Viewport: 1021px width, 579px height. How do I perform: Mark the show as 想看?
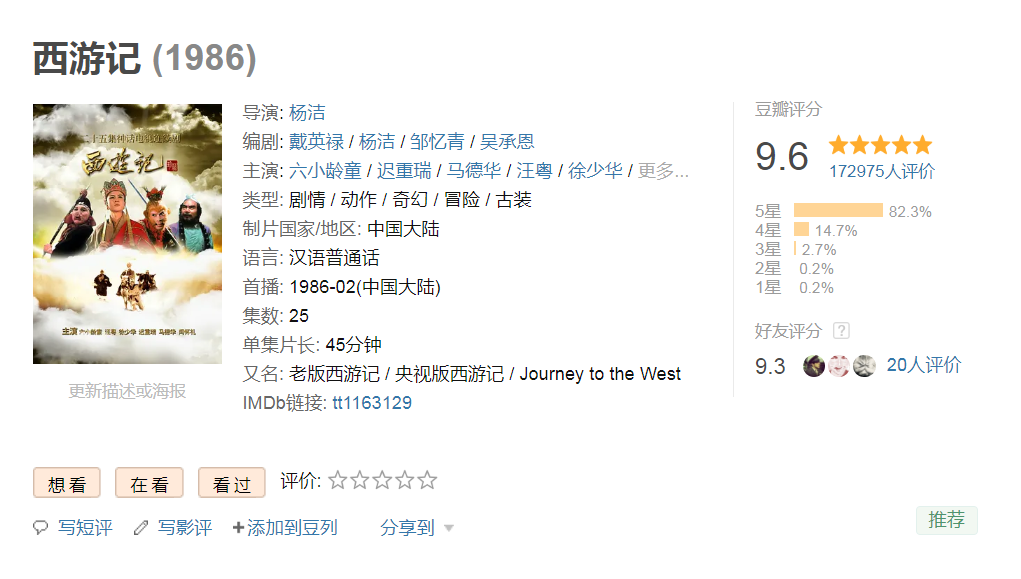(x=67, y=483)
